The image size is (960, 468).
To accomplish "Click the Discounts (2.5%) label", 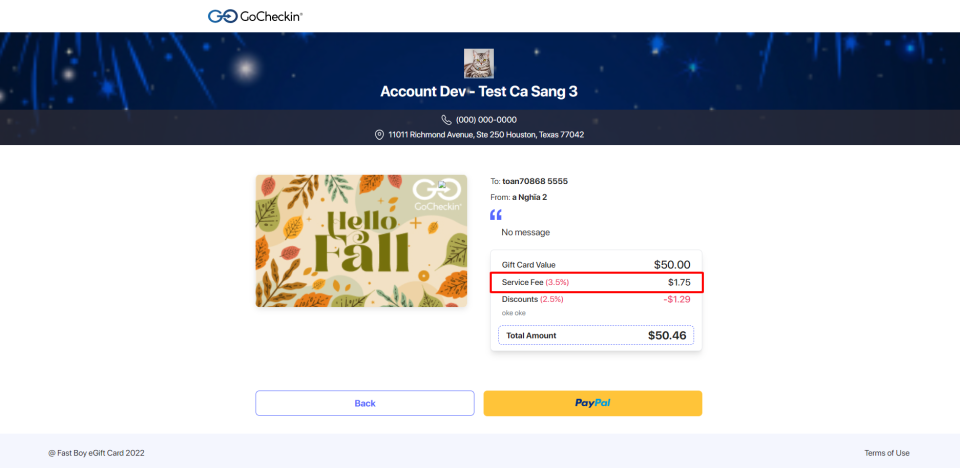I will coord(533,299).
